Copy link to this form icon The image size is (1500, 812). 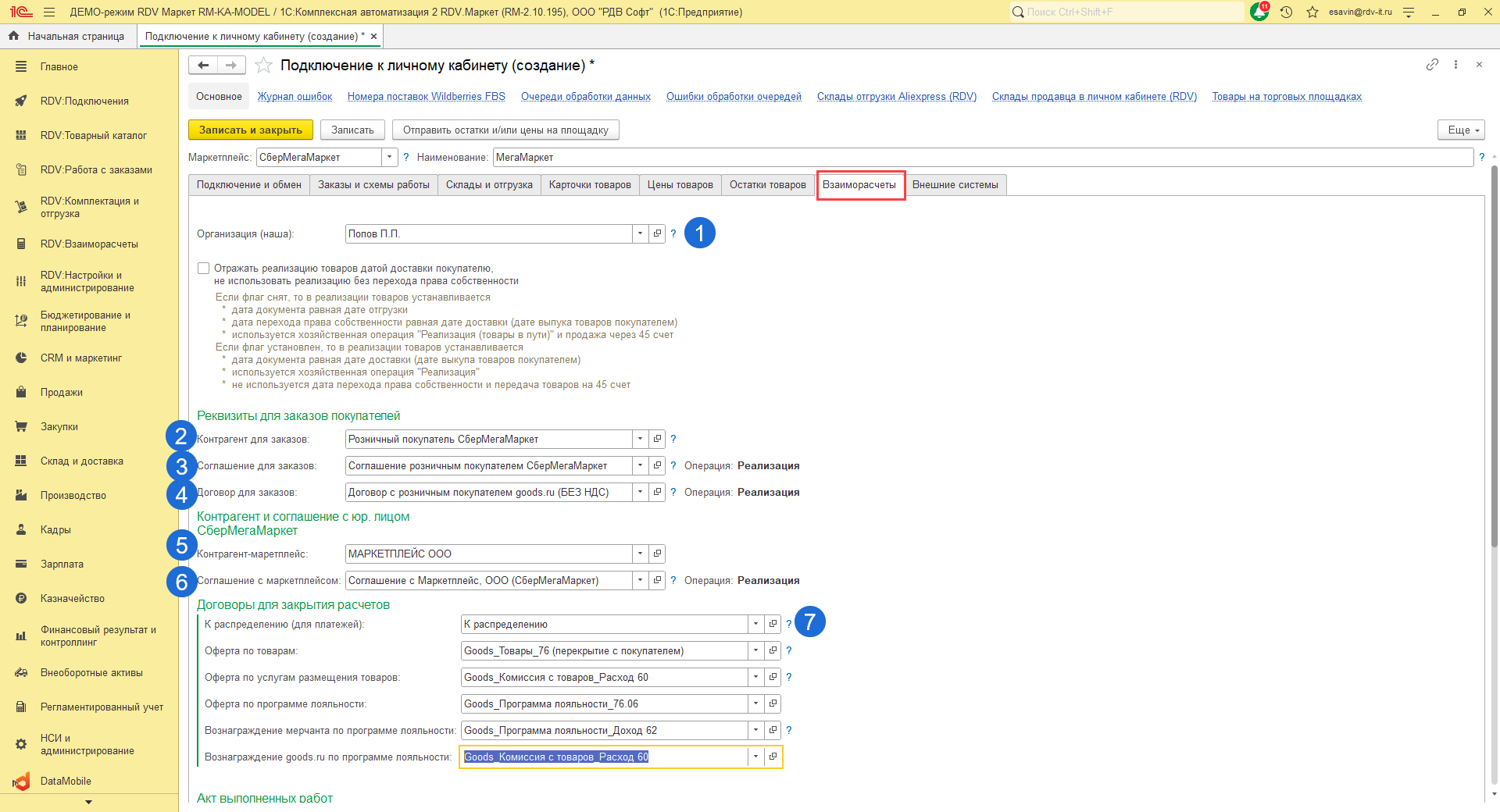pos(1432,65)
